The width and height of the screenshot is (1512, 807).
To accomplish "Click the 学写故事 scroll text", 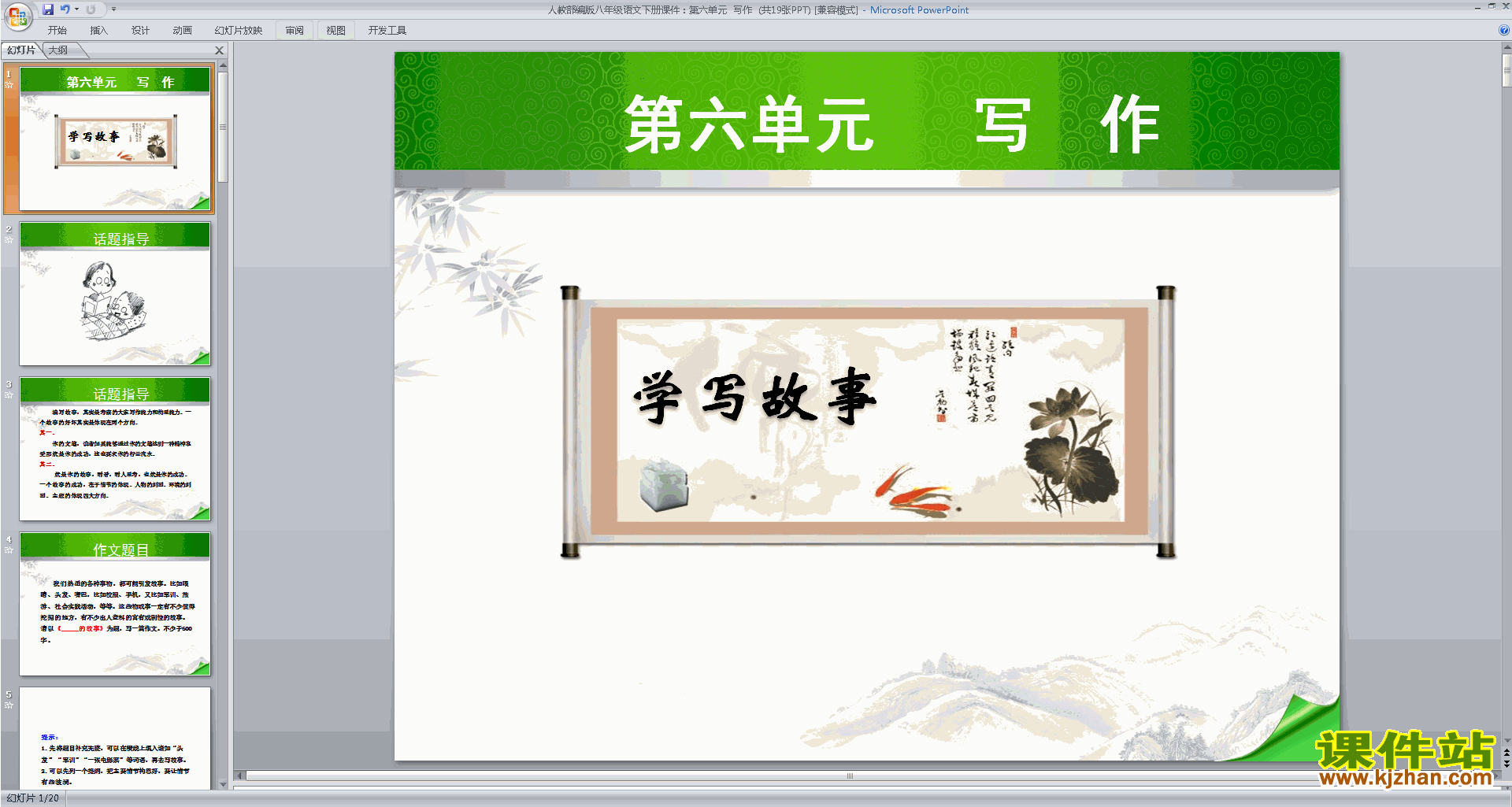I will point(754,398).
